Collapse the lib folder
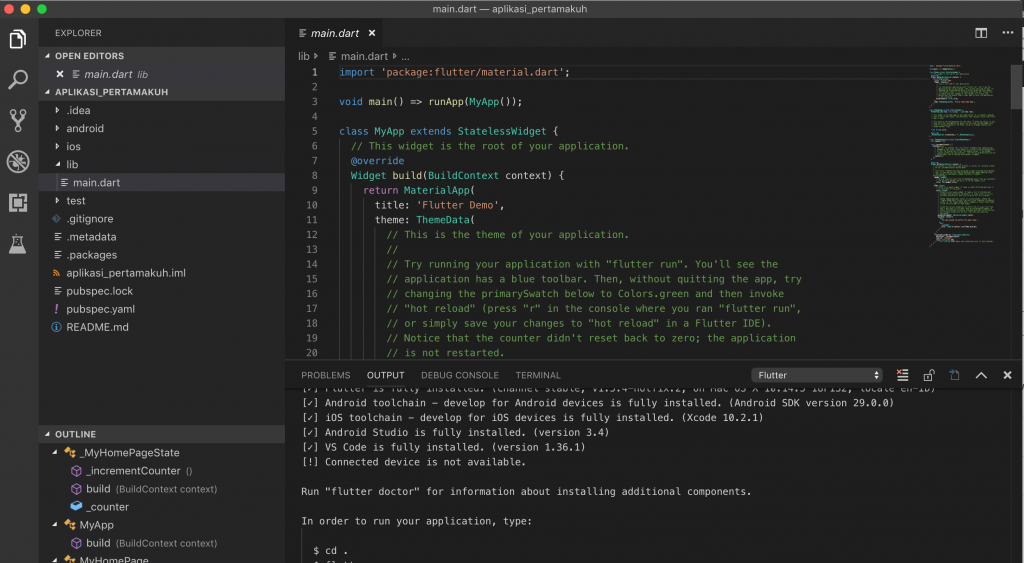The width and height of the screenshot is (1024, 563). [x=72, y=164]
